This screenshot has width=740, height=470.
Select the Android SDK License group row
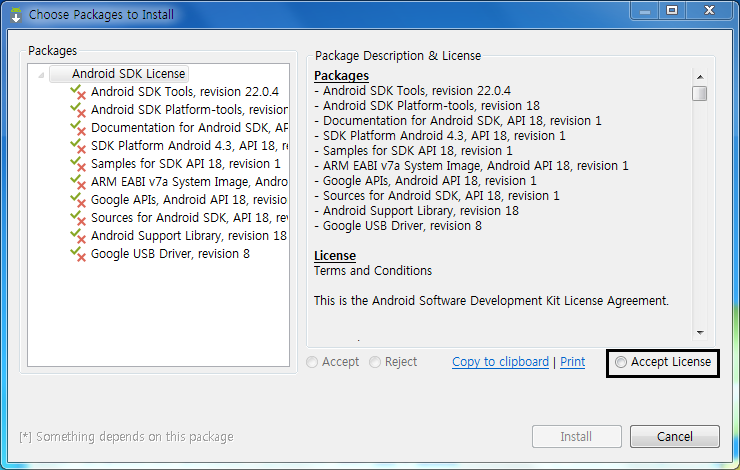119,74
